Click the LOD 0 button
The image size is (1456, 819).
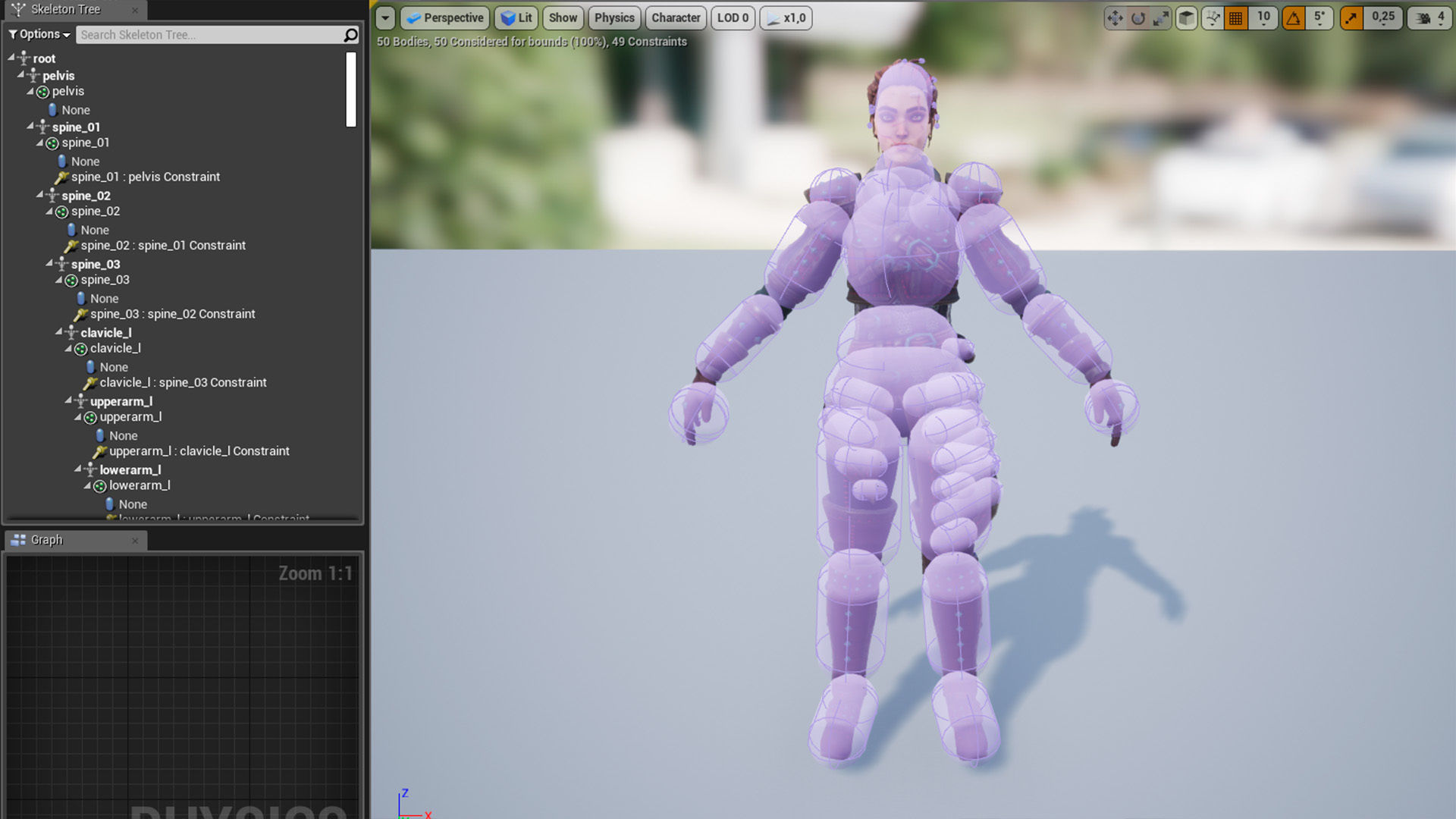click(733, 17)
